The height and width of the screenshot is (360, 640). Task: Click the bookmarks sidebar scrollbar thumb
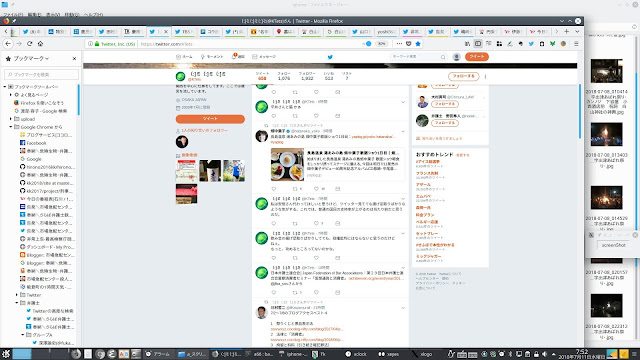(78, 100)
